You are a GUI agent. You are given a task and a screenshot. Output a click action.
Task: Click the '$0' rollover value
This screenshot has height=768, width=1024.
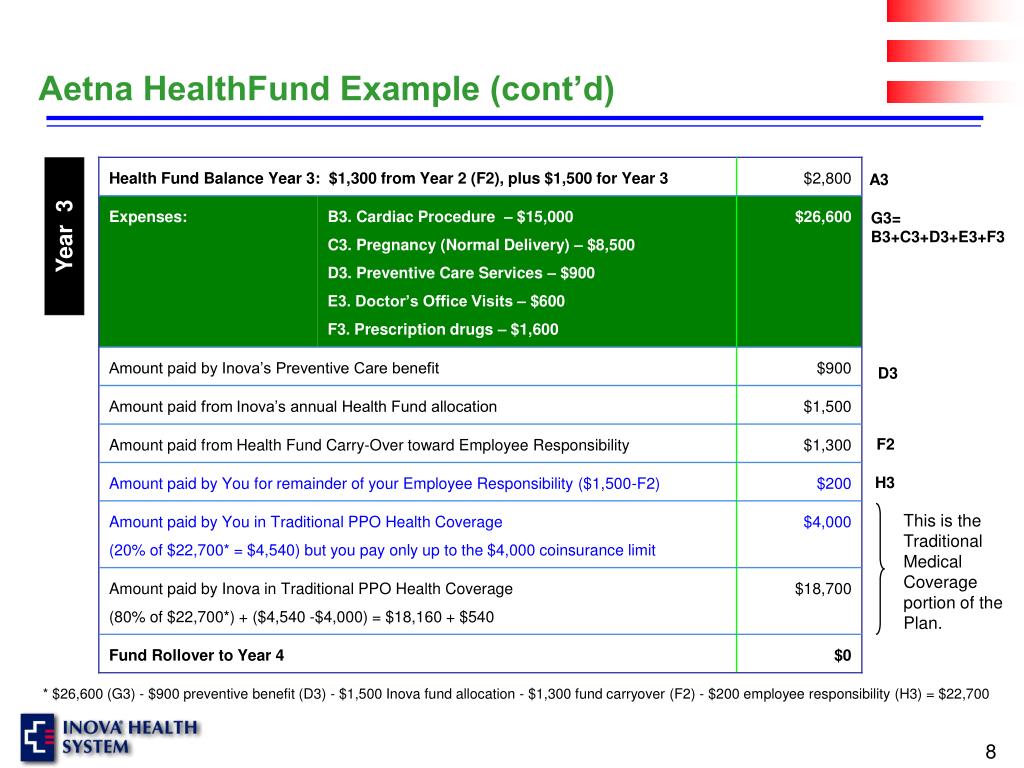point(842,656)
